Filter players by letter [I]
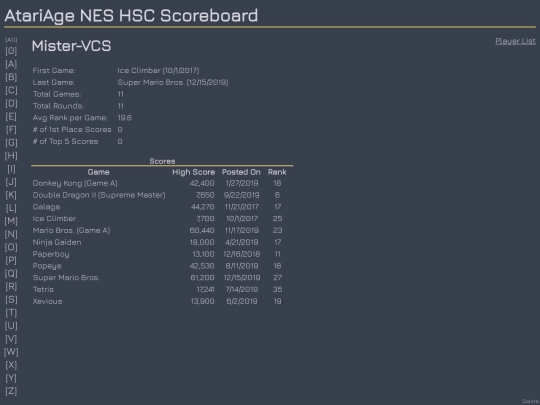Screen dimensions: 540x405 [11, 169]
